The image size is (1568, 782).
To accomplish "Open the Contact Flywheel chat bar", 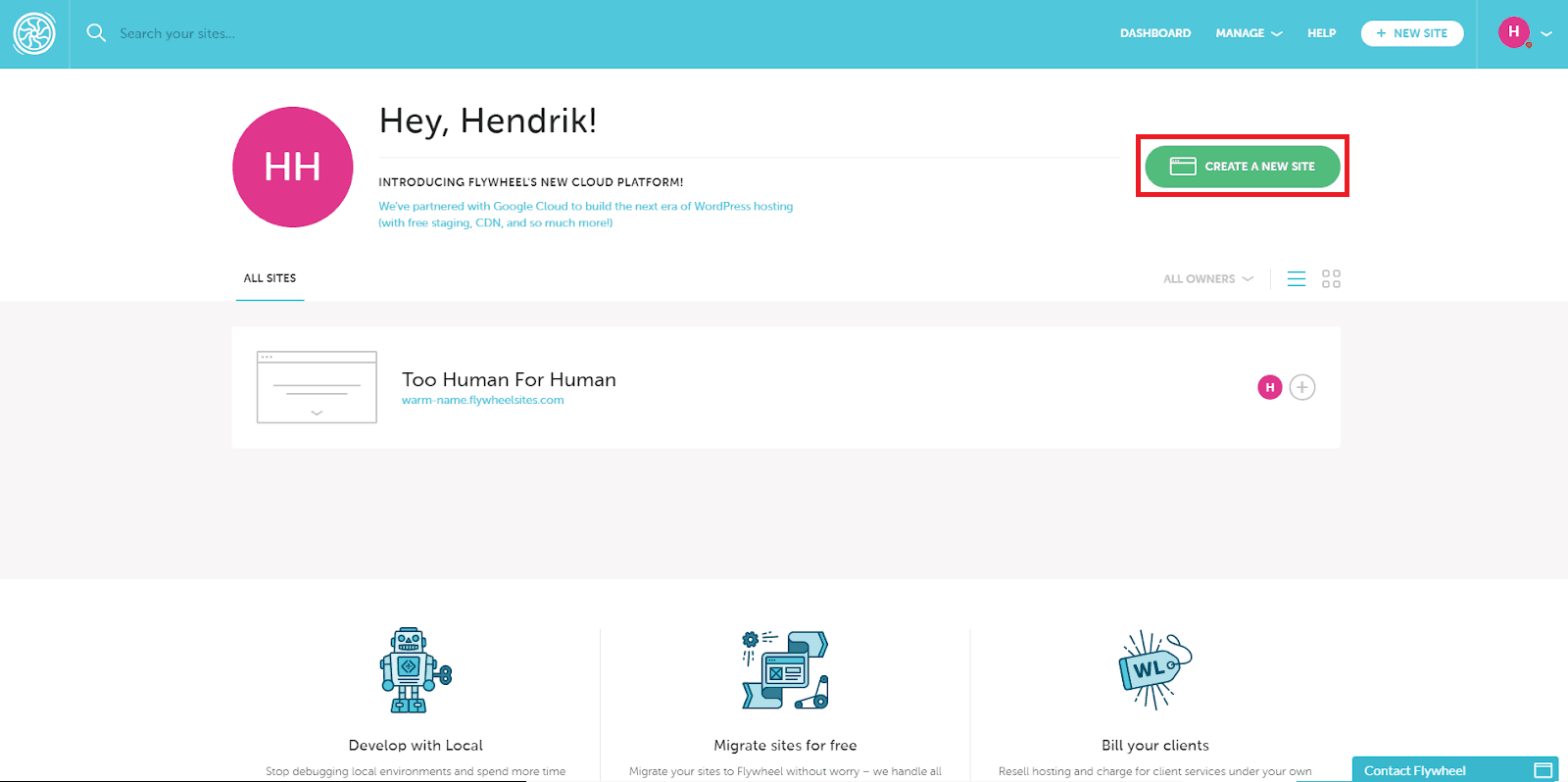I will click(x=1455, y=769).
